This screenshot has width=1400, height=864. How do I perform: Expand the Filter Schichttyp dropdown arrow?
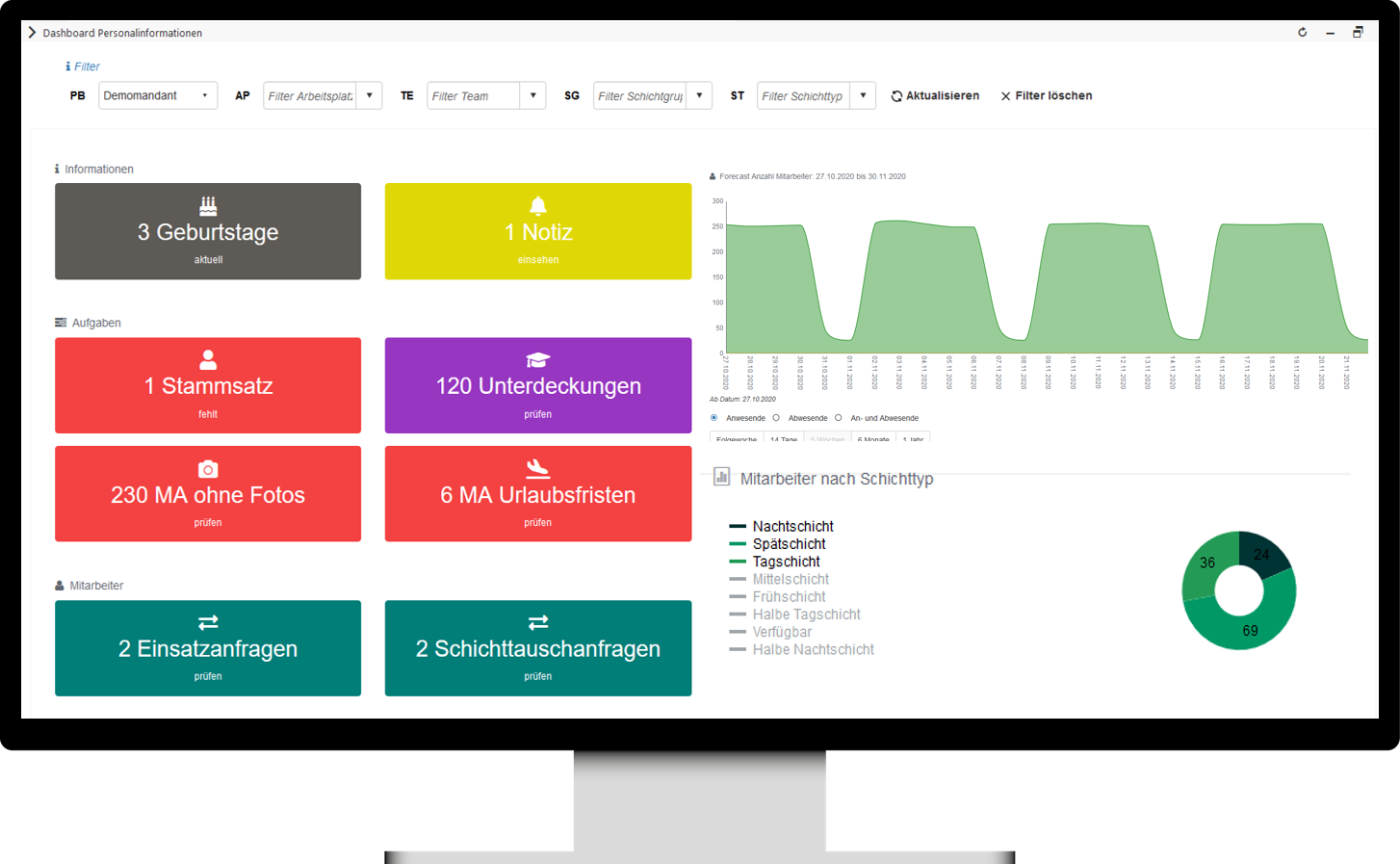click(863, 96)
